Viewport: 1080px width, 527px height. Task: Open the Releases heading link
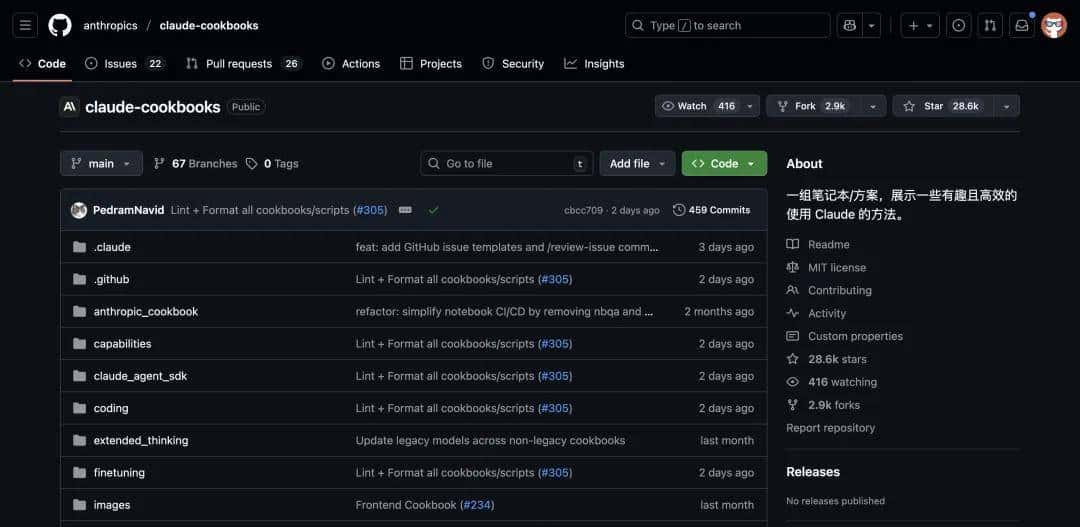pos(813,472)
